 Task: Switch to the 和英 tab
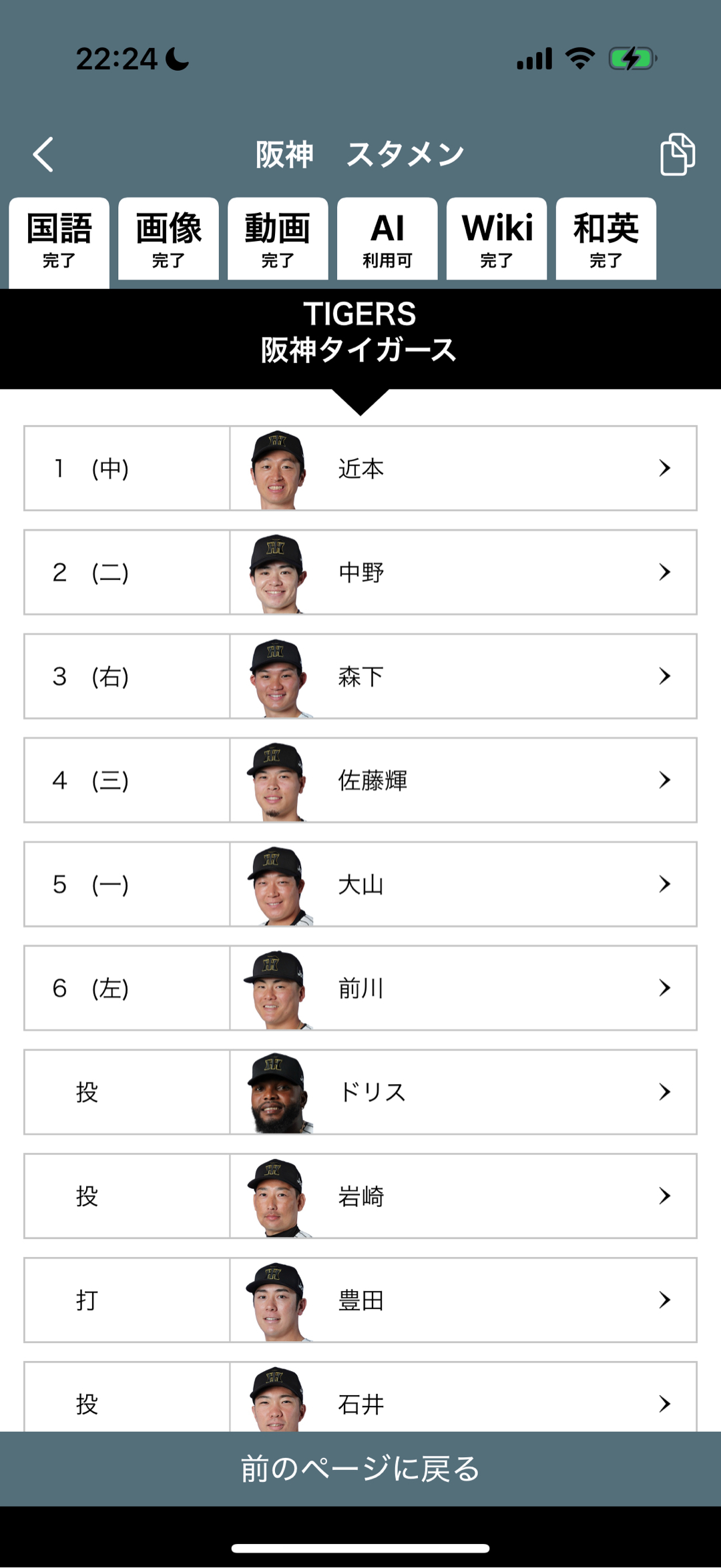point(606,240)
